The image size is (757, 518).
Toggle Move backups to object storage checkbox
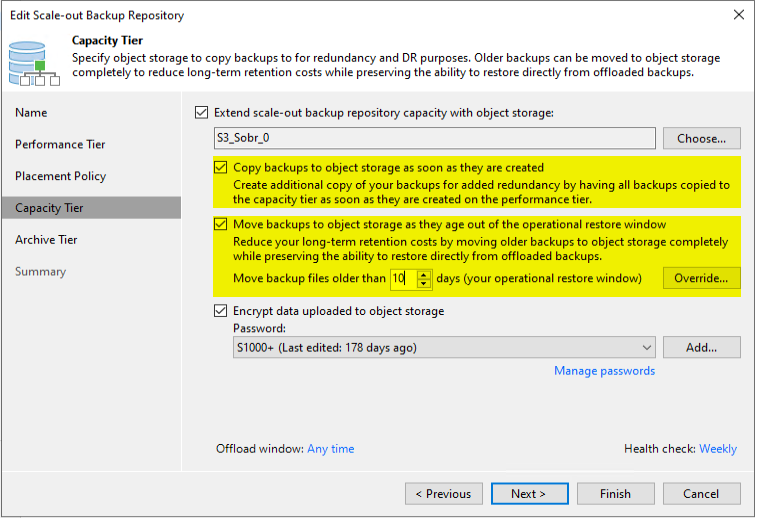221,224
